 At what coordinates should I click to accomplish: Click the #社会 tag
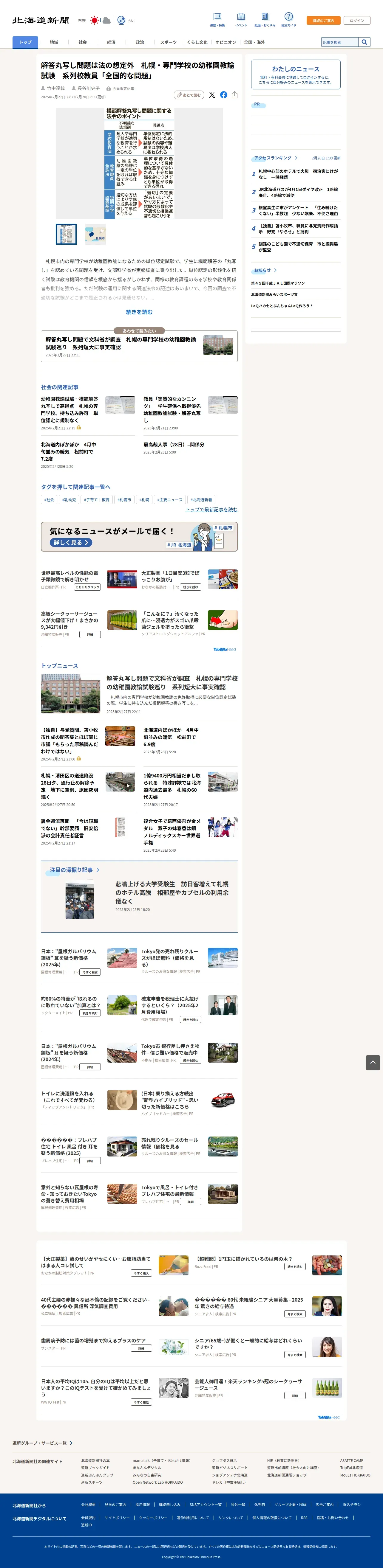[49, 500]
